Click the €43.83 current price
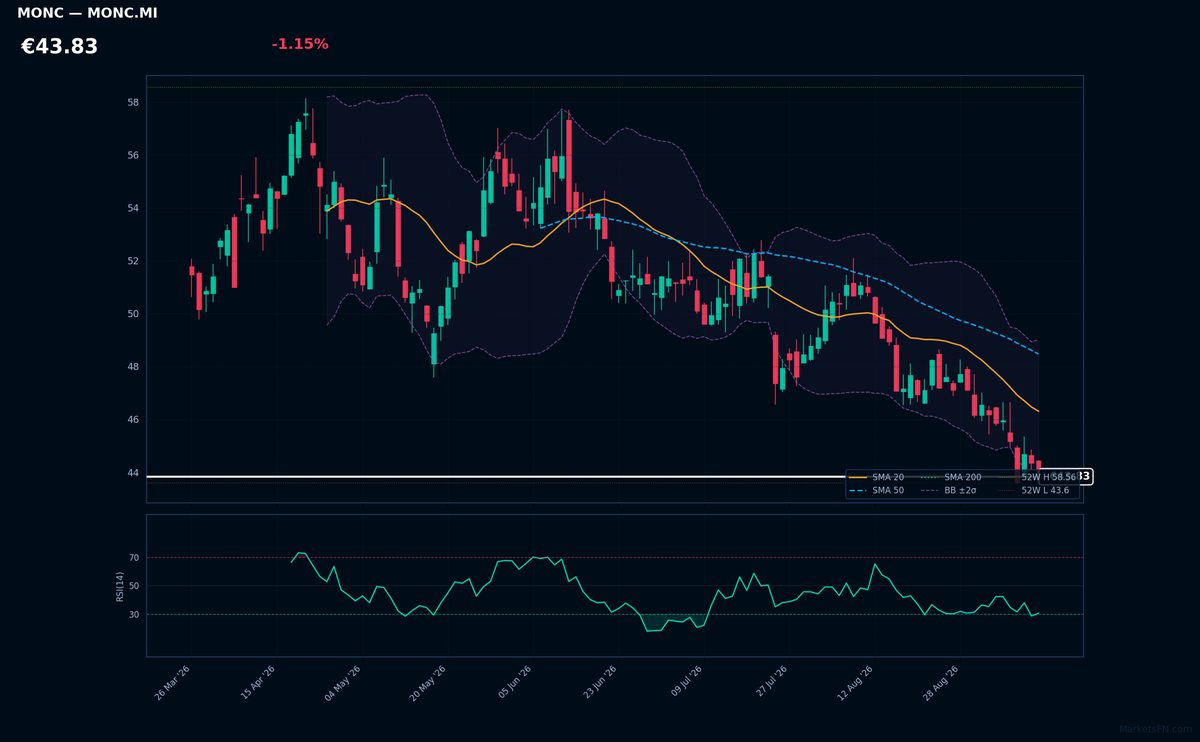 (59, 47)
